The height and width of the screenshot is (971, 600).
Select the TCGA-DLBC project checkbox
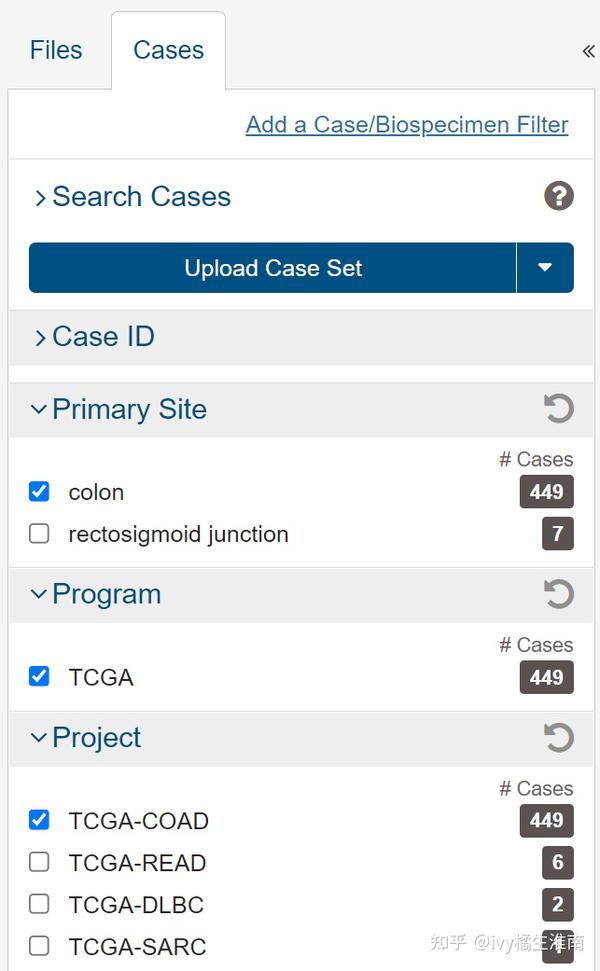[39, 904]
